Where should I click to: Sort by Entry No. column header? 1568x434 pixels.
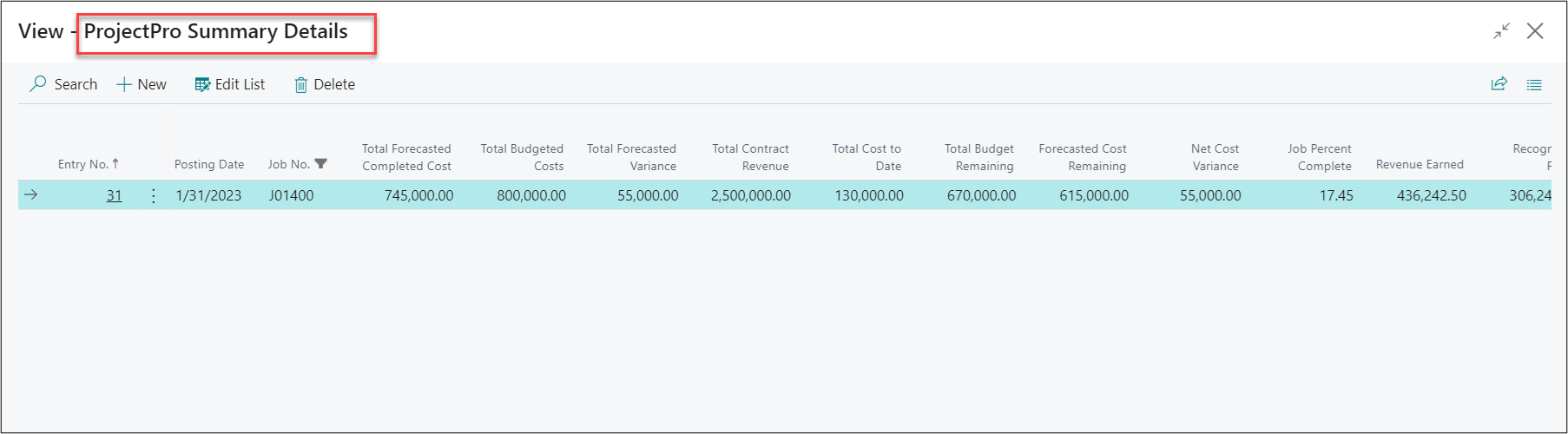(83, 164)
